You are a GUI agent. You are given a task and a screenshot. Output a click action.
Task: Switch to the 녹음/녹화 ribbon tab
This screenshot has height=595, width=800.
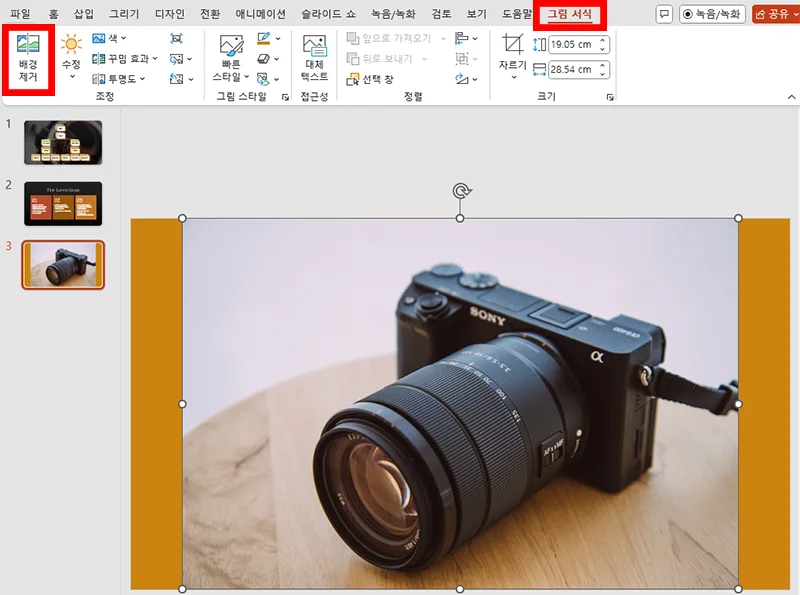[x=393, y=14]
